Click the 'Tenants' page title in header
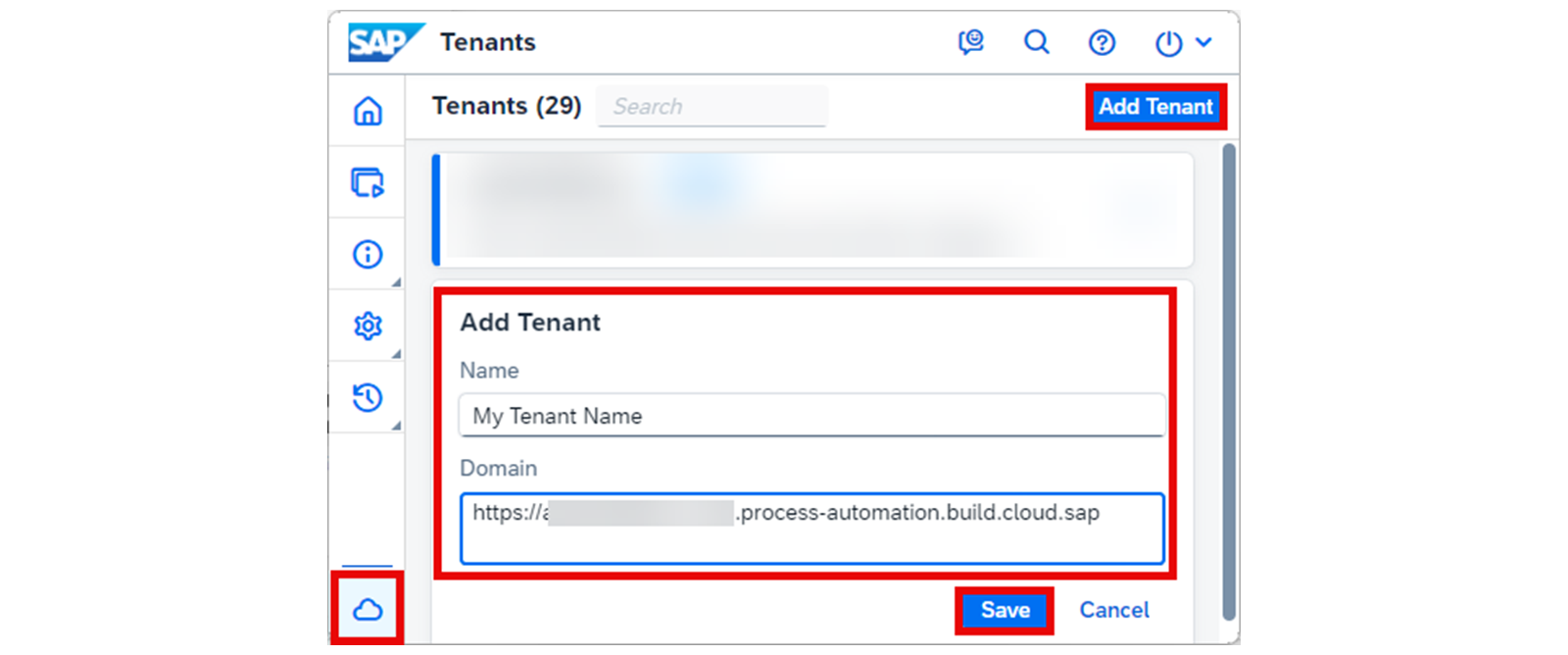This screenshot has height=655, width=1568. point(488,42)
